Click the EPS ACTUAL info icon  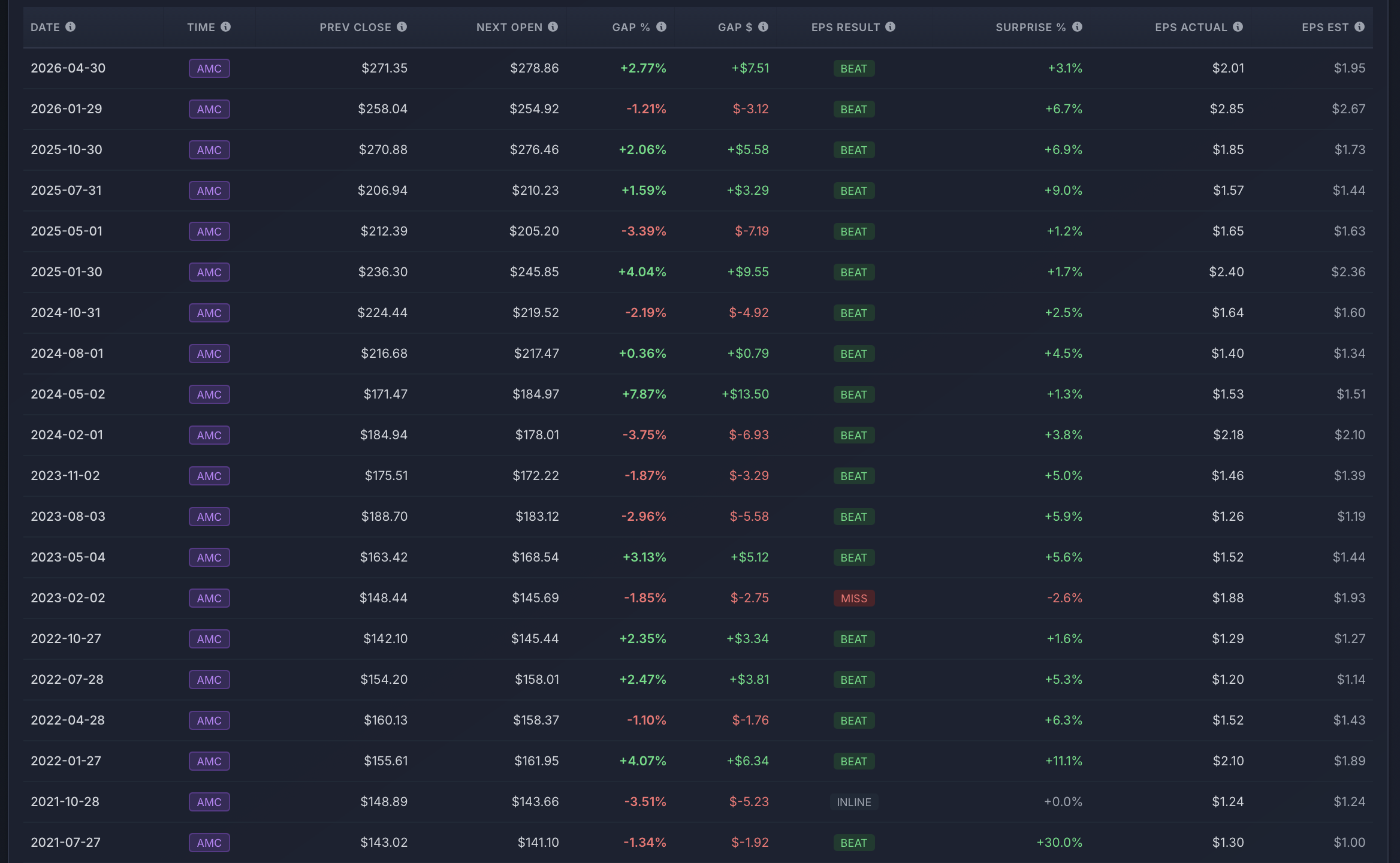pyautogui.click(x=1238, y=27)
